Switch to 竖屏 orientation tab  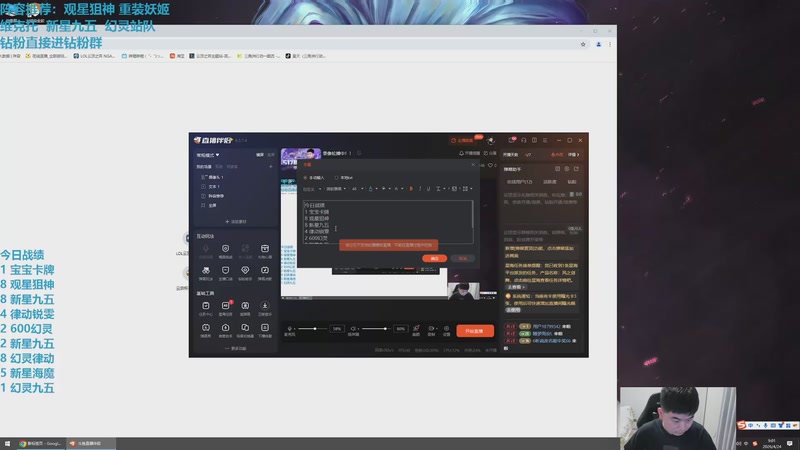point(271,155)
